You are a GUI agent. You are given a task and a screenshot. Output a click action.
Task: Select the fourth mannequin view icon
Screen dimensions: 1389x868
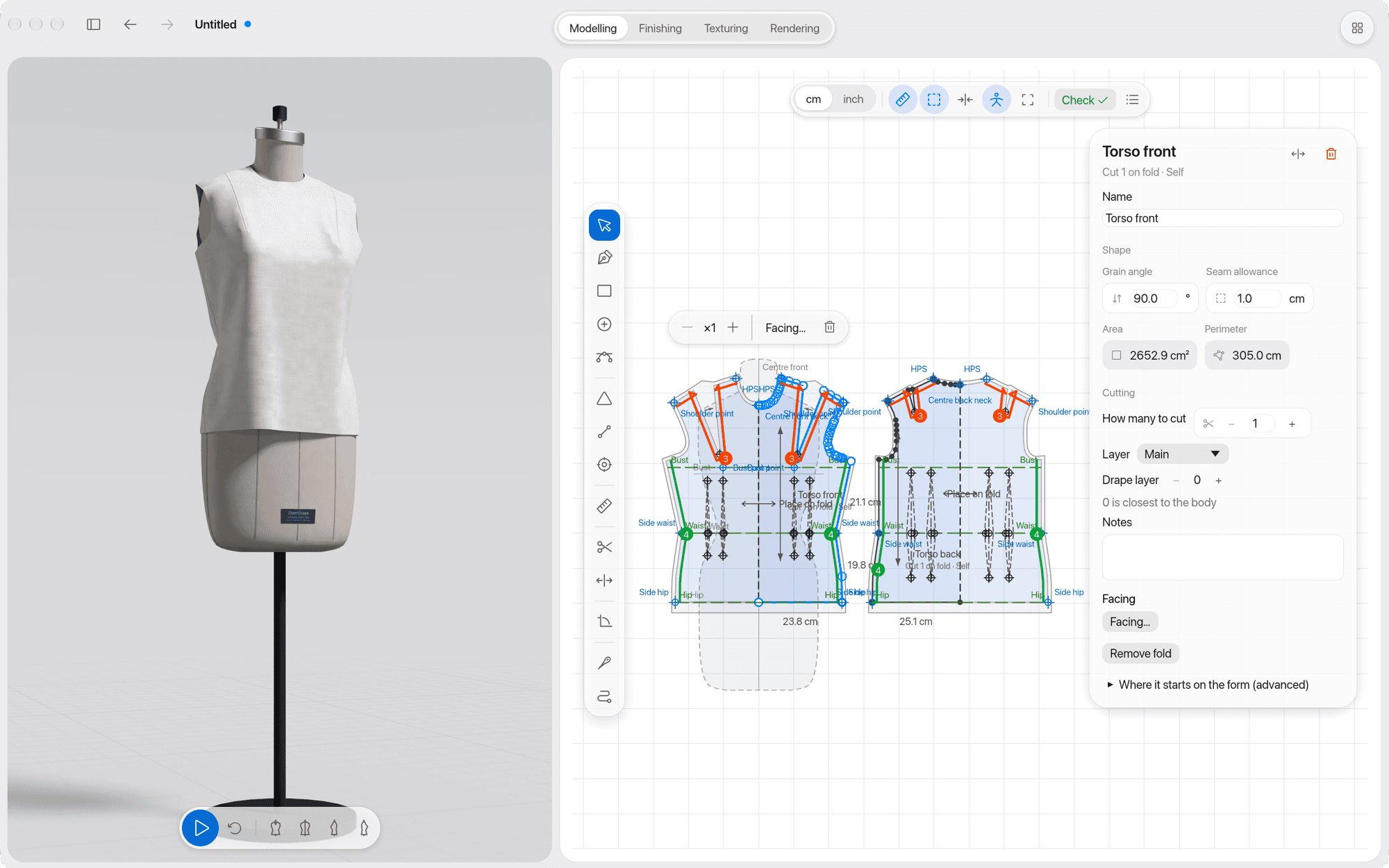pos(364,828)
